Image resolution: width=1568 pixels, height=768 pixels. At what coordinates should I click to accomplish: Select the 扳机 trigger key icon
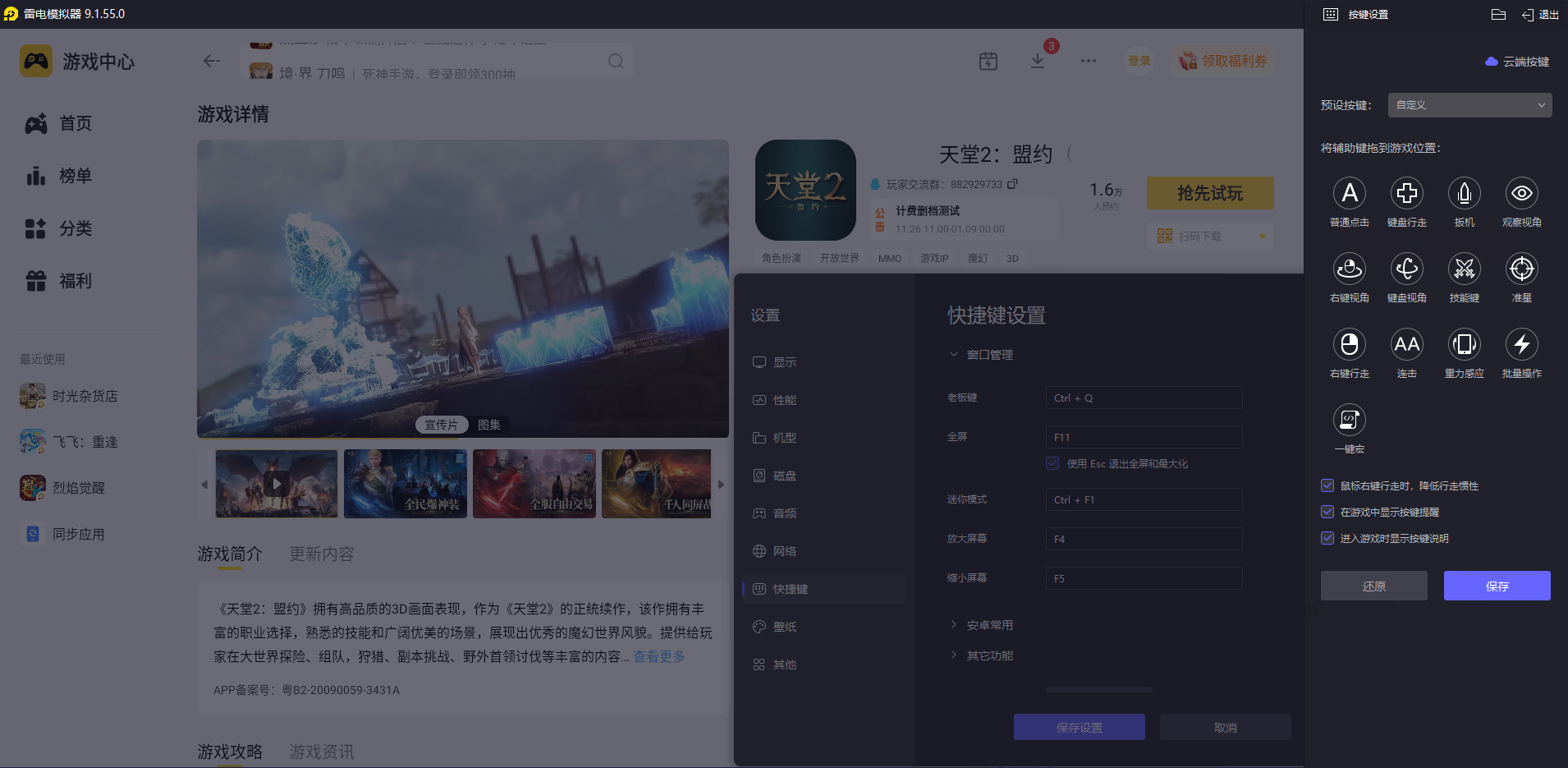point(1464,193)
